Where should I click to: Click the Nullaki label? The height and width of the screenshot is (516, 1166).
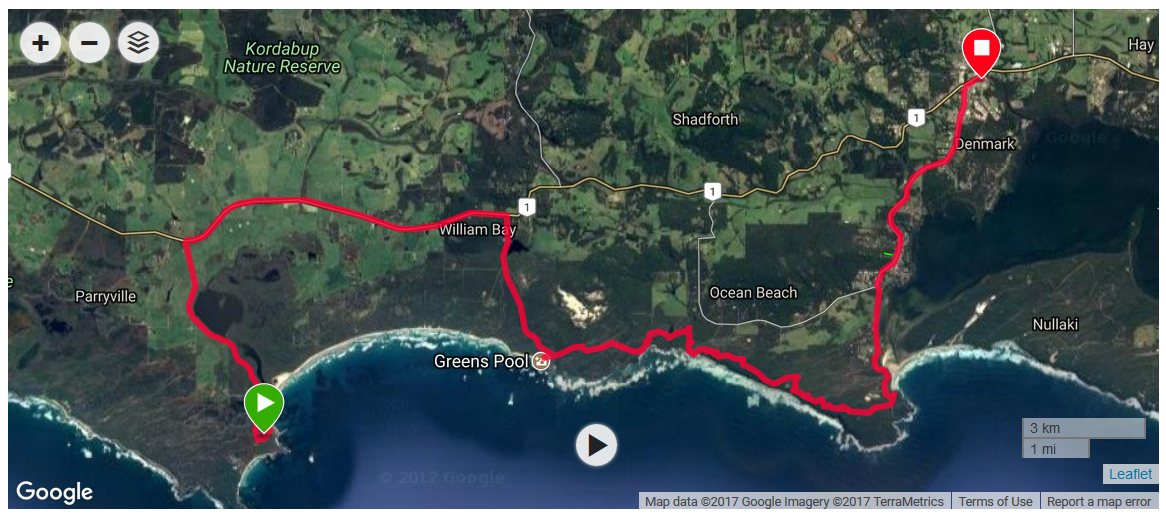pos(1056,324)
